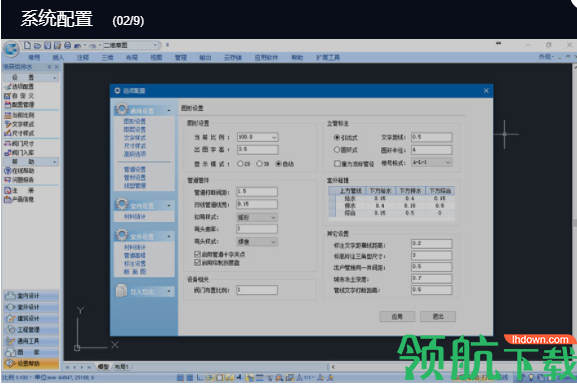Viewport: 577px width, 387px height.
Task: Select 圆环式 radio option
Action: click(346, 150)
